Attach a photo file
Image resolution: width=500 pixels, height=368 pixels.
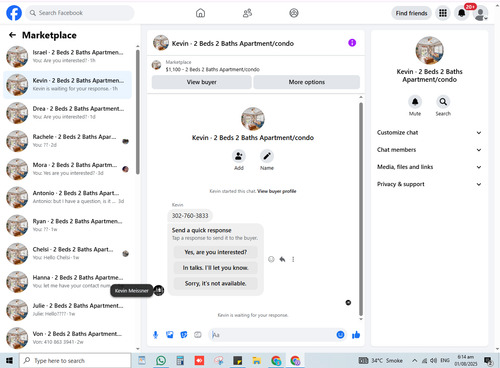coord(170,335)
